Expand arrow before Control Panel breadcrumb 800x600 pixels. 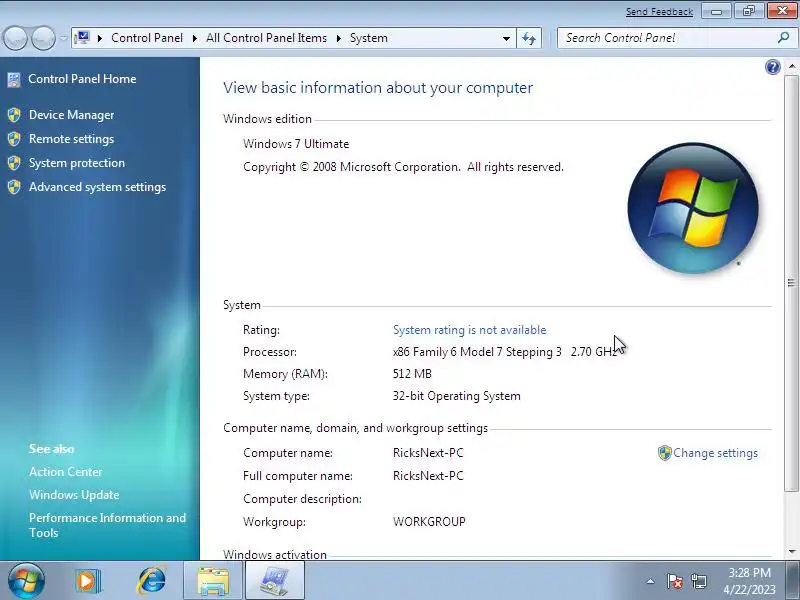[x=100, y=38]
